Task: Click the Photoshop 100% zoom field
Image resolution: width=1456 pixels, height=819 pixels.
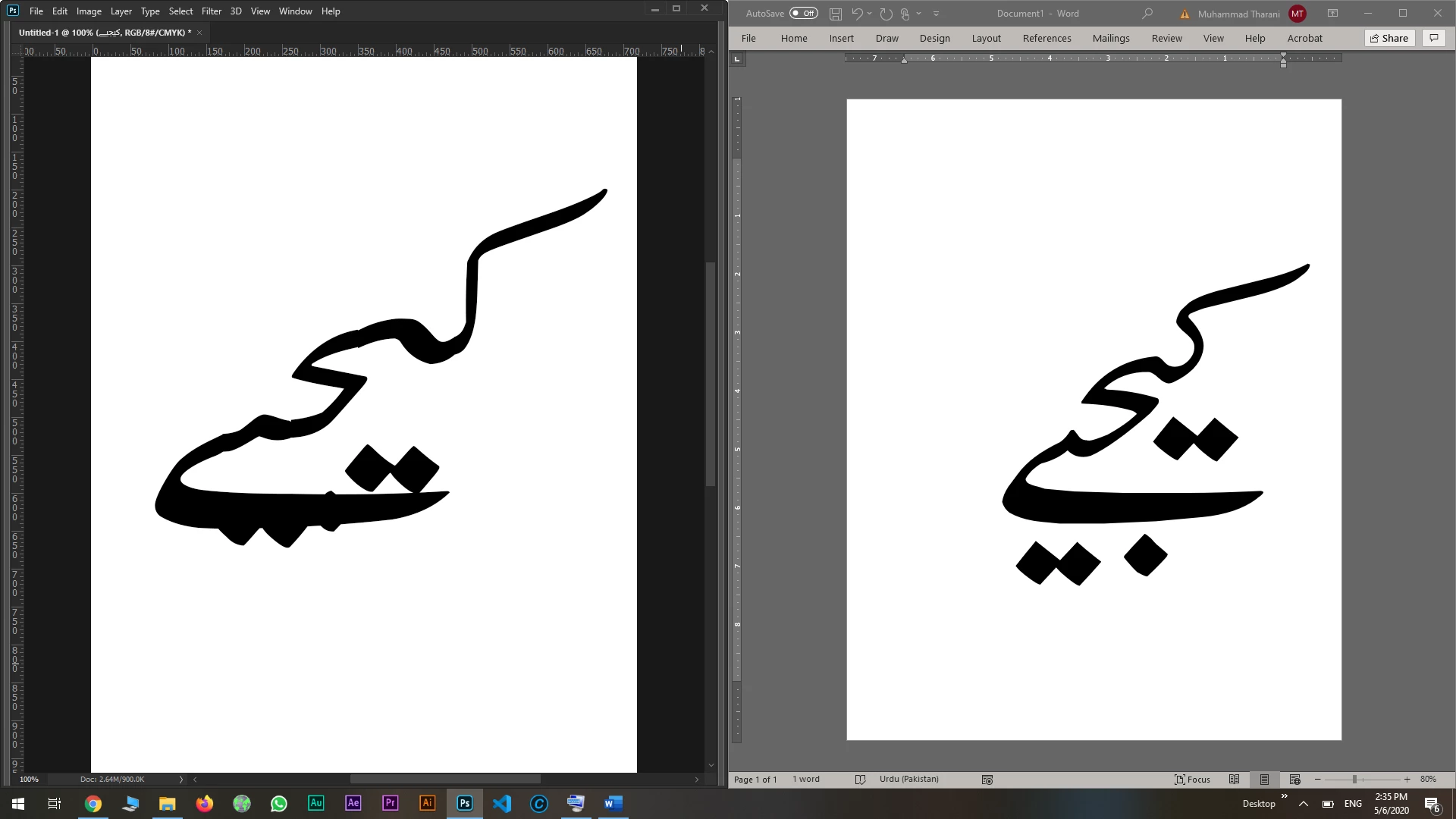Action: (29, 780)
